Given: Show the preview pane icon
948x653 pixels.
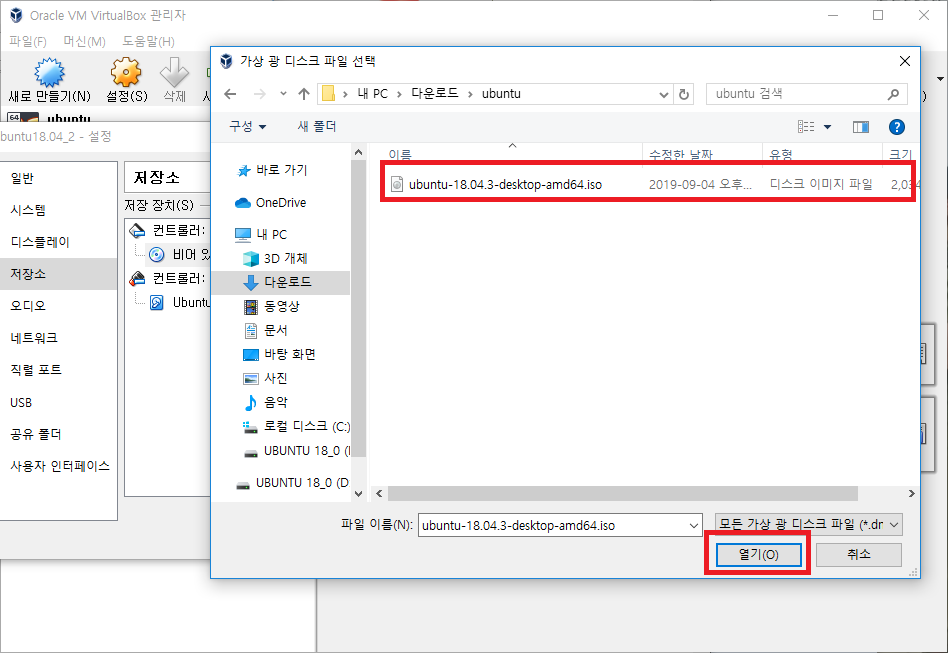Looking at the screenshot, I should [x=860, y=127].
